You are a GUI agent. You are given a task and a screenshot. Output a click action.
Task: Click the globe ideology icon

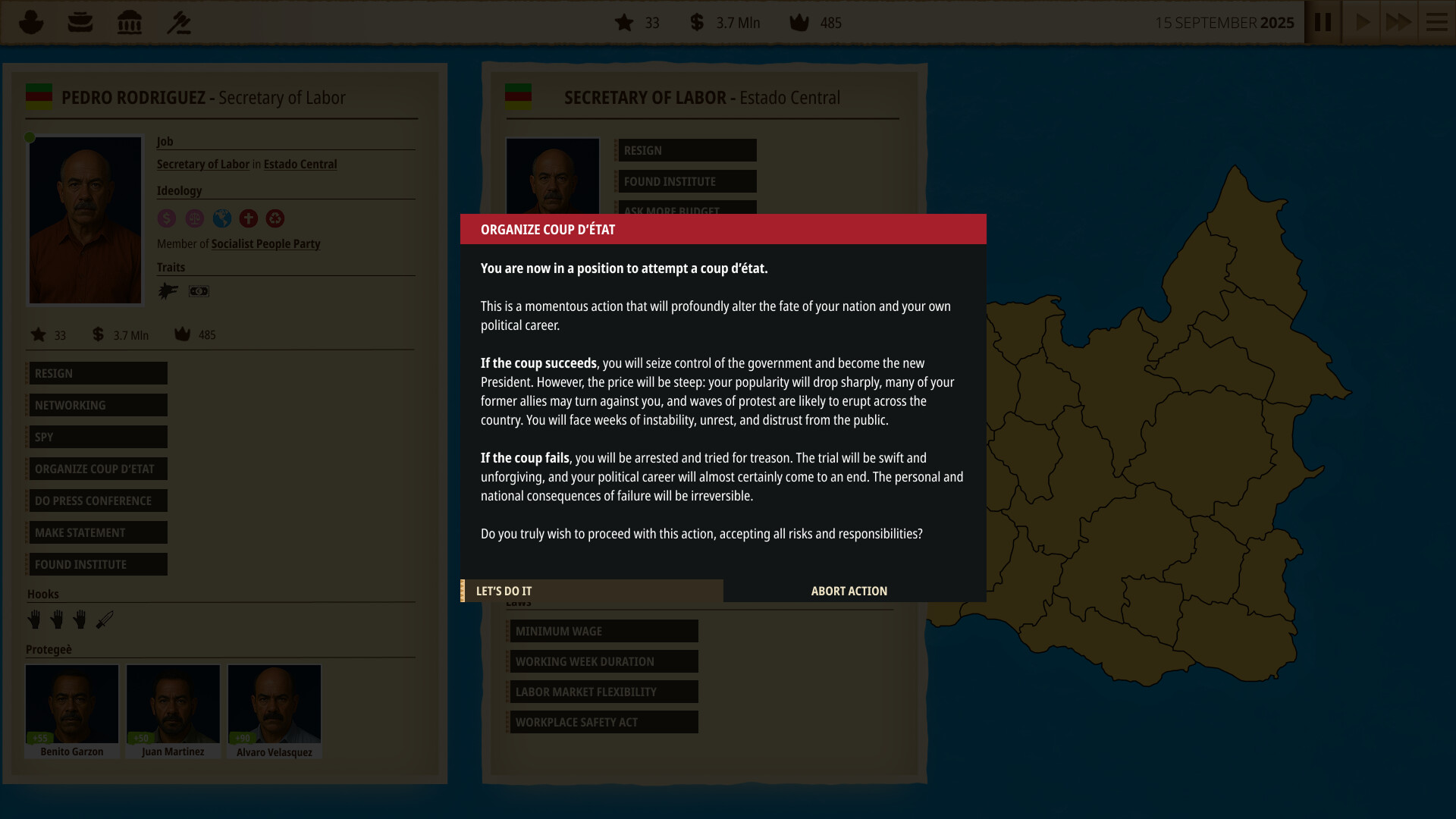pos(221,218)
